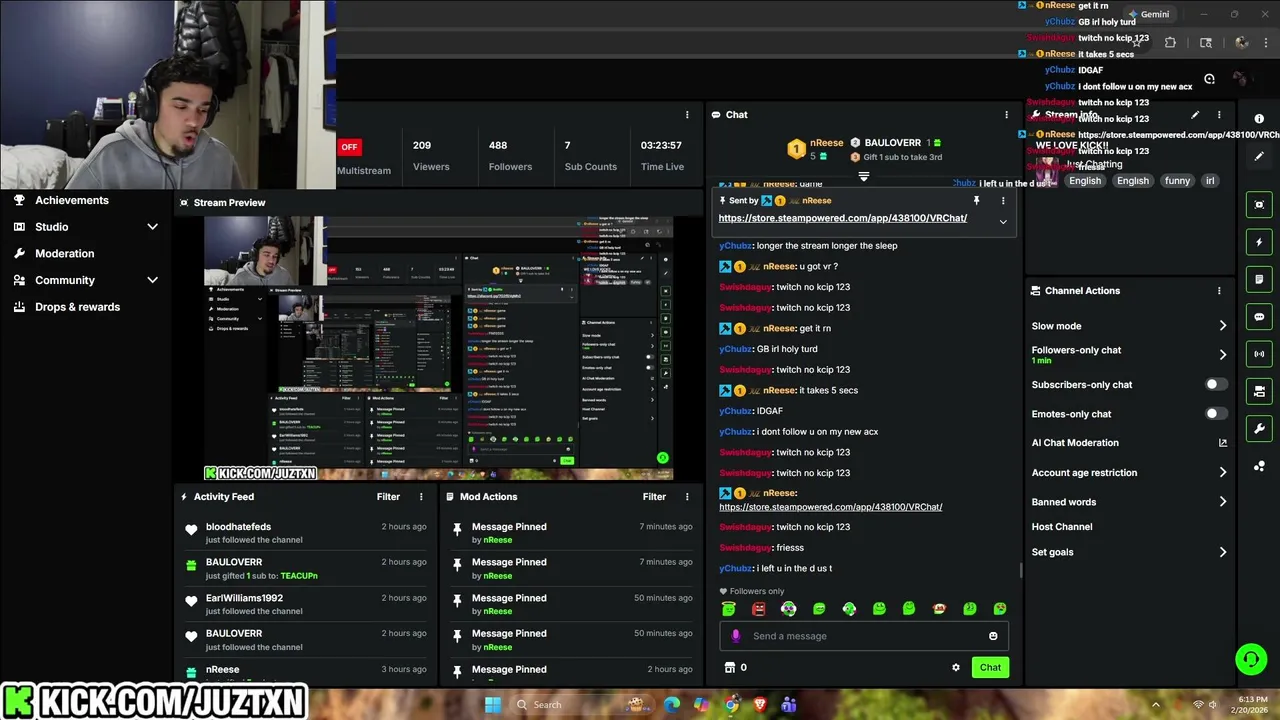Image resolution: width=1280 pixels, height=720 pixels.
Task: Click the info icon in the right toolbar
Action: click(x=1259, y=119)
